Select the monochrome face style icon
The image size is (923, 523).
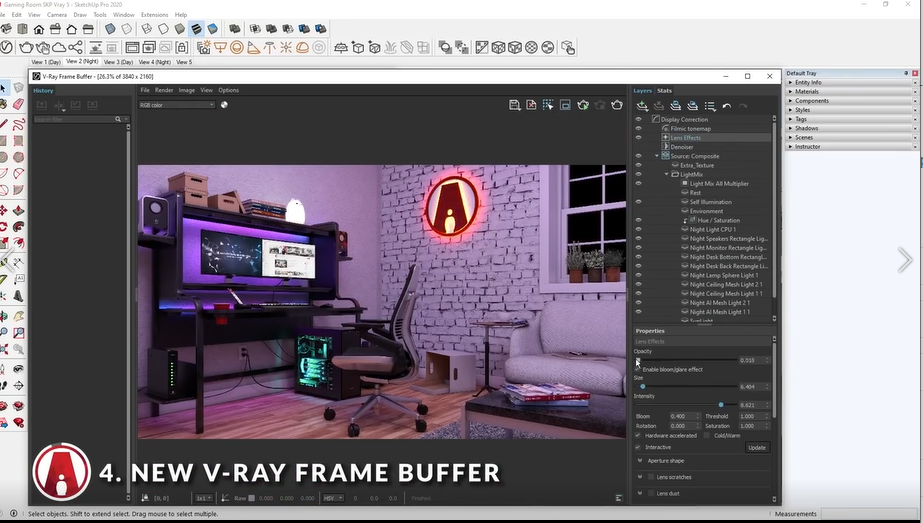point(213,28)
